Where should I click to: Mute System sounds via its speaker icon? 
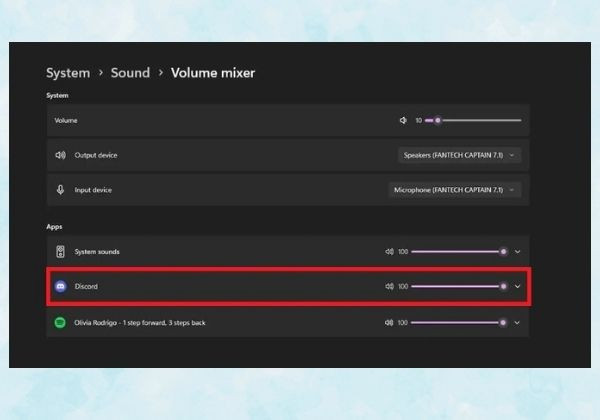point(389,251)
